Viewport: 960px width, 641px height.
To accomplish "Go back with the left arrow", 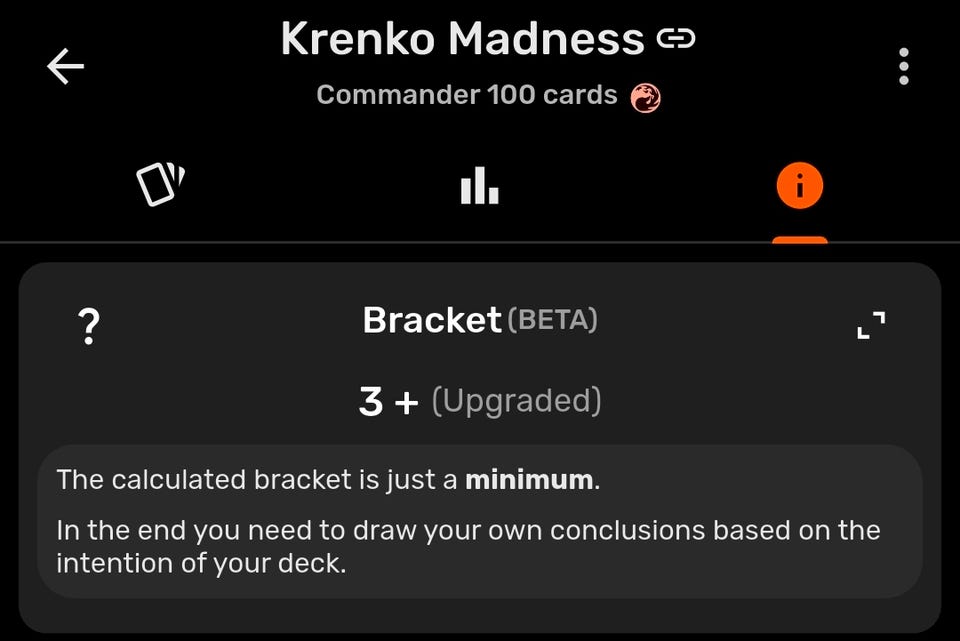I will point(66,66).
